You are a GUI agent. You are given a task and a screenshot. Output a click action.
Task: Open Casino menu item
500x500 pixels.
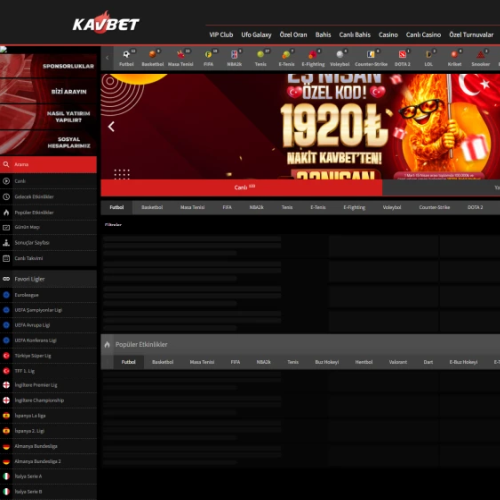point(388,35)
